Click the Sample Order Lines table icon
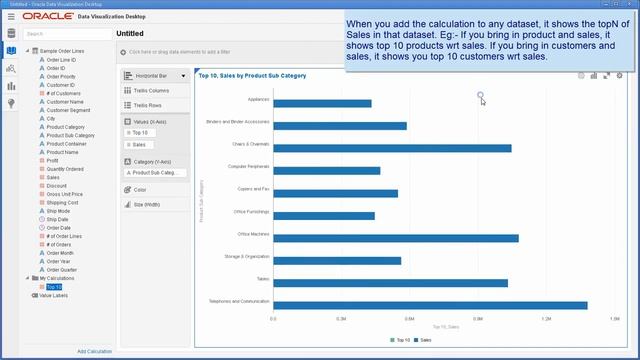This screenshot has height=360, width=640. pos(35,51)
